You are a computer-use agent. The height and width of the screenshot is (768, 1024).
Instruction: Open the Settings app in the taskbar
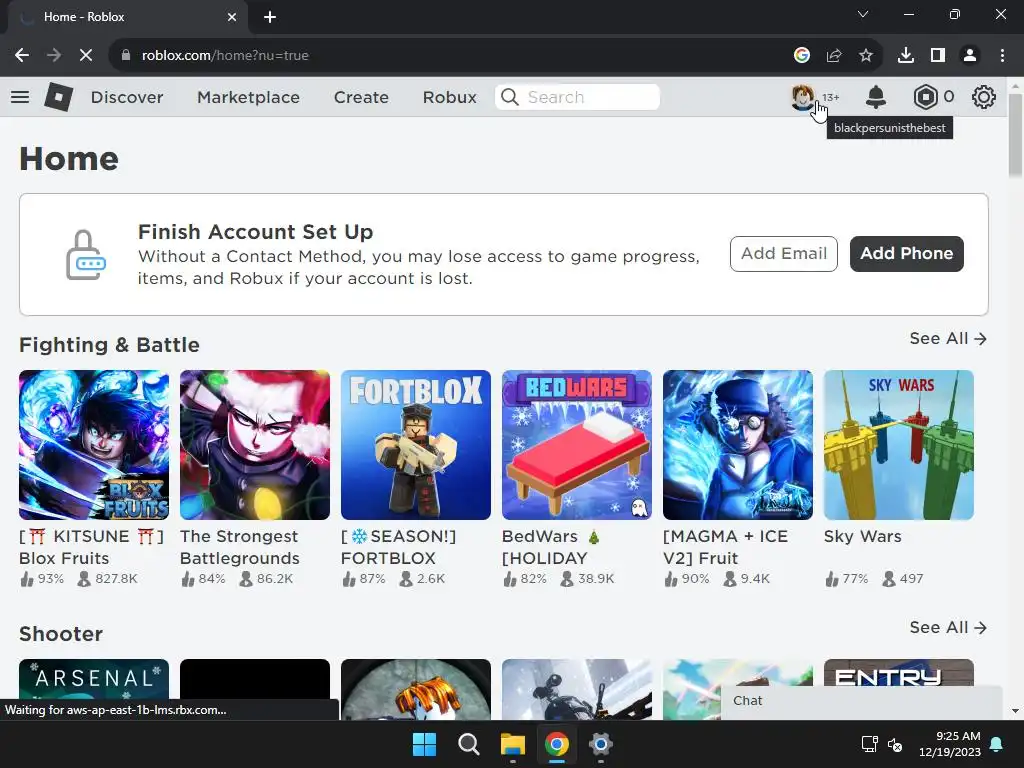coord(600,744)
